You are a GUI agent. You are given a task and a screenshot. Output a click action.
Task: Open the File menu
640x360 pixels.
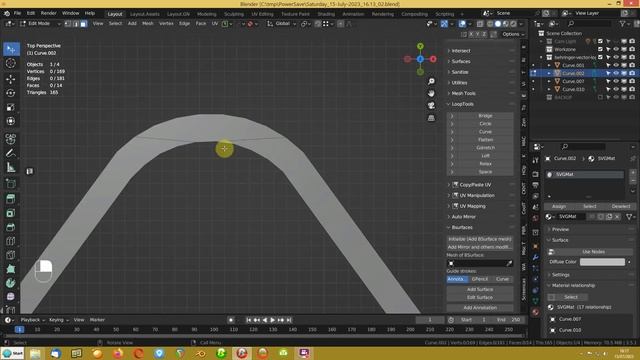pos(17,13)
